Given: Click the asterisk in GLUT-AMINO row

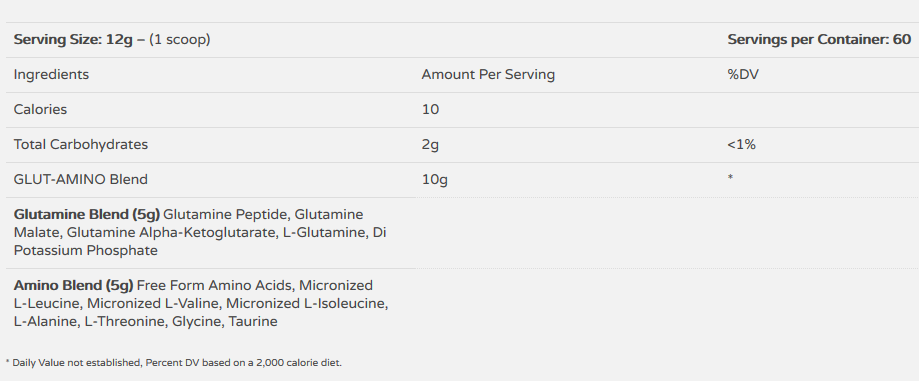Looking at the screenshot, I should tap(730, 176).
